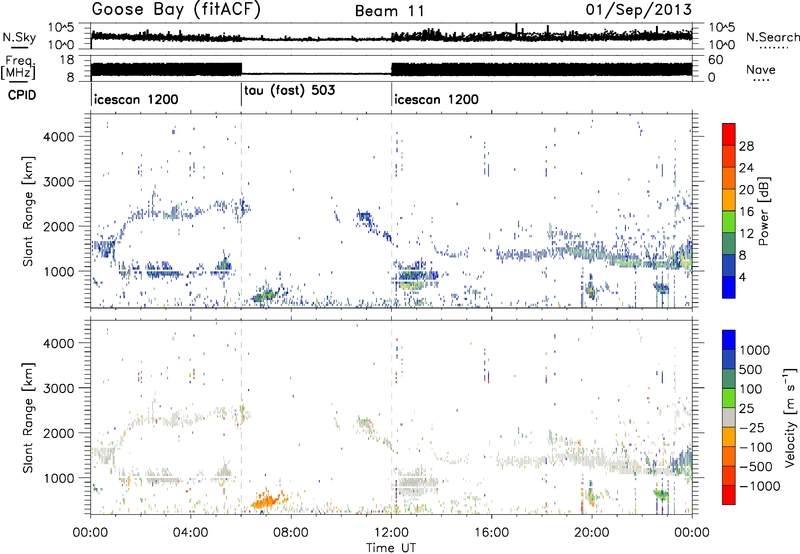Click the 'Velocity [m s-1]' colorbar label
The height and width of the screenshot is (554, 800).
[x=790, y=417]
